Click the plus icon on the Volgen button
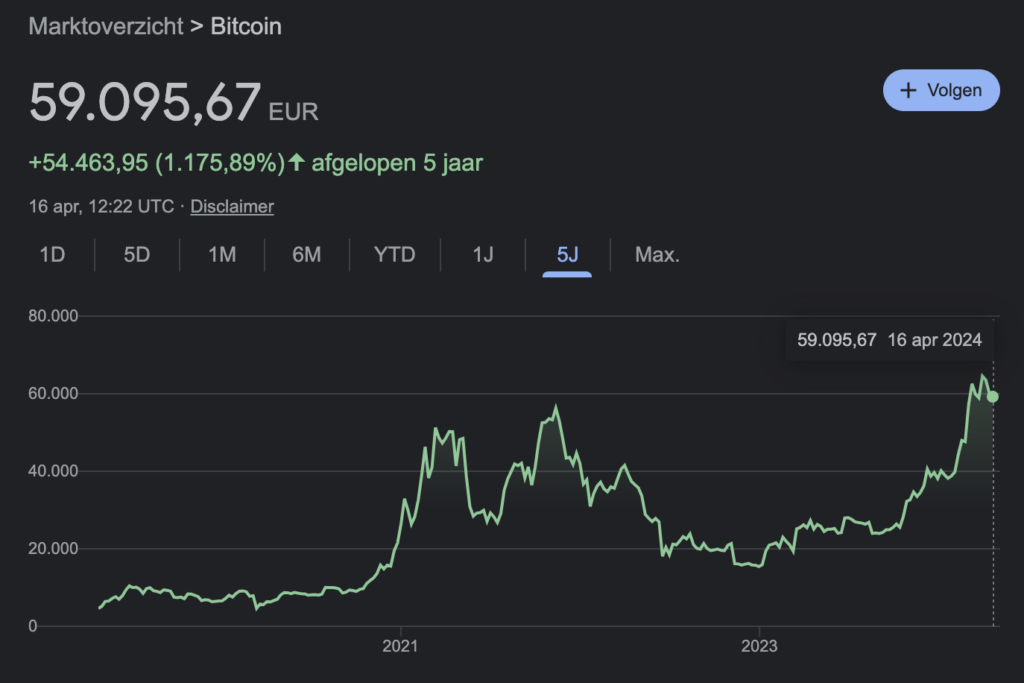The width and height of the screenshot is (1024, 683). pos(908,90)
